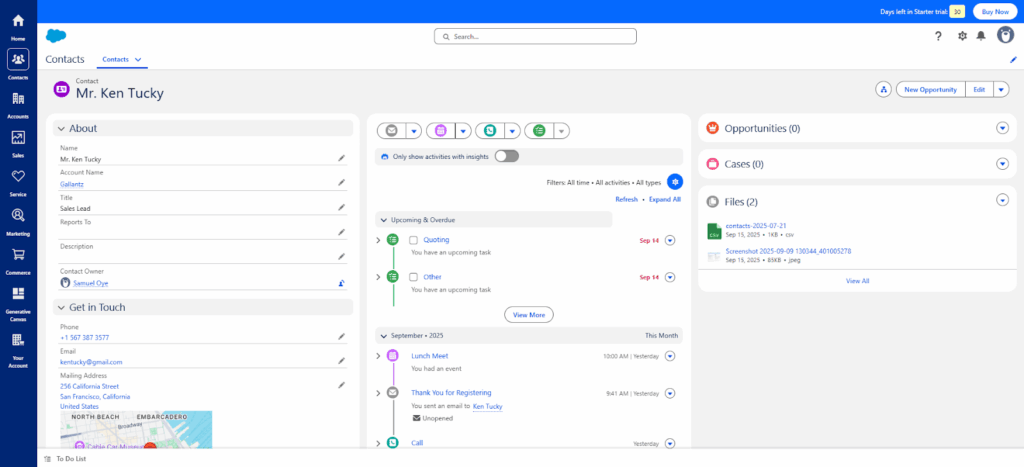
Task: Open To Do List in bottom bar
Action: (66, 458)
